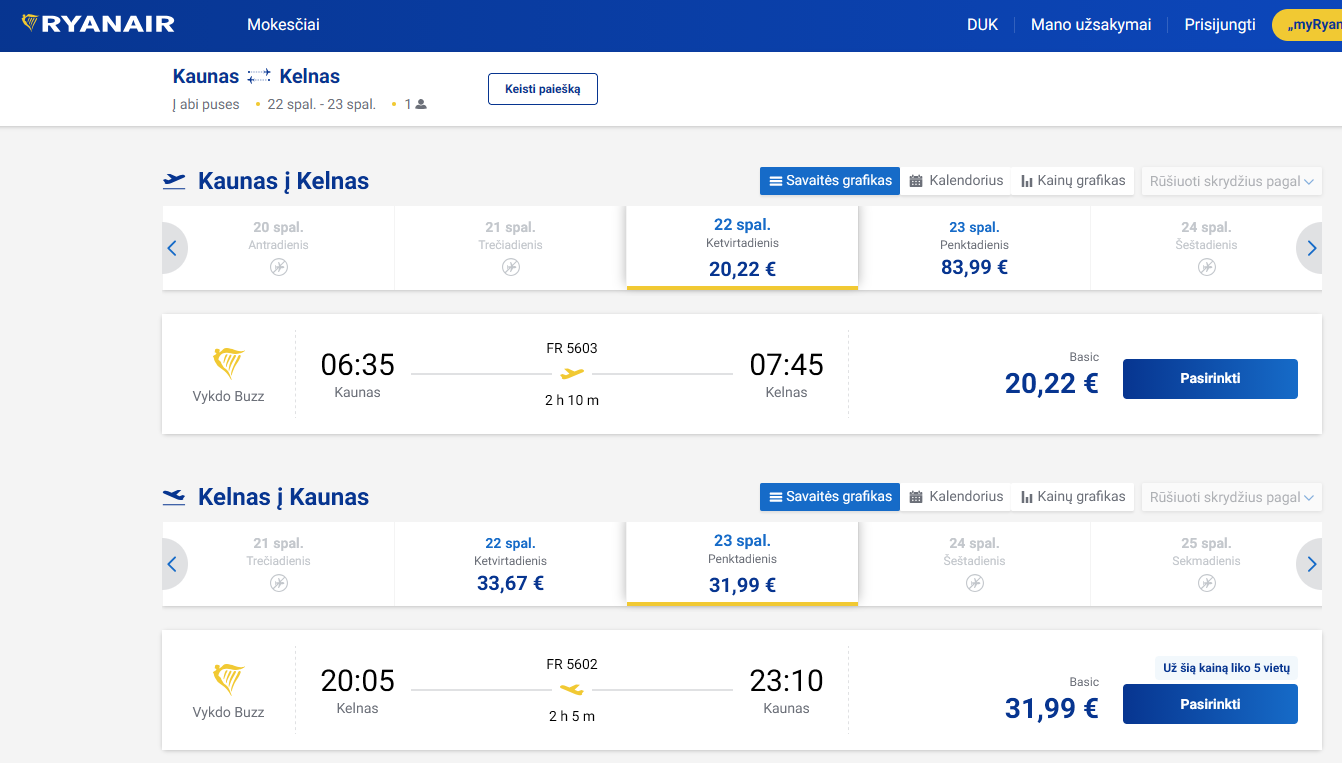Viewport: 1342px width, 763px height.
Task: Click the return 25 spal. Sekmadienis cell
Action: click(x=1206, y=564)
